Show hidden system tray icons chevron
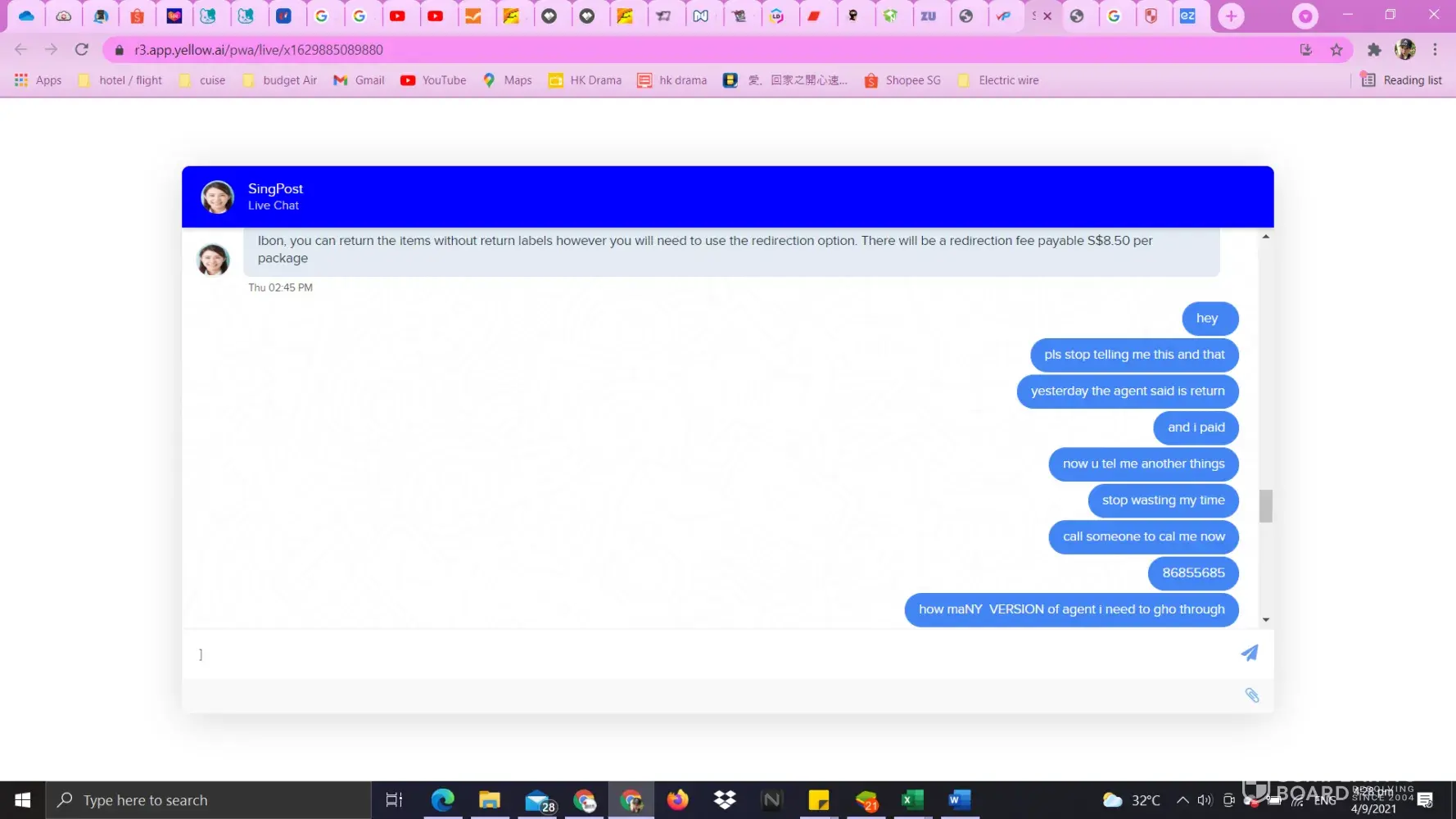Image resolution: width=1456 pixels, height=819 pixels. [x=1182, y=800]
